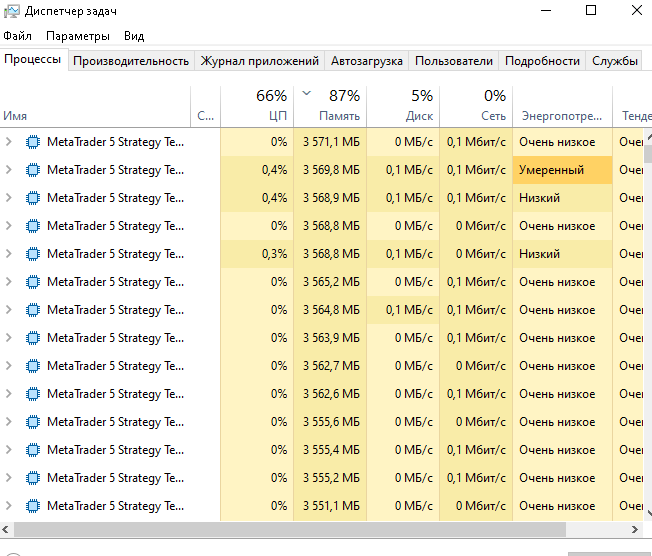652x556 pixels.
Task: Click the 3 568,9 МБ memory value
Action: [x=331, y=198]
